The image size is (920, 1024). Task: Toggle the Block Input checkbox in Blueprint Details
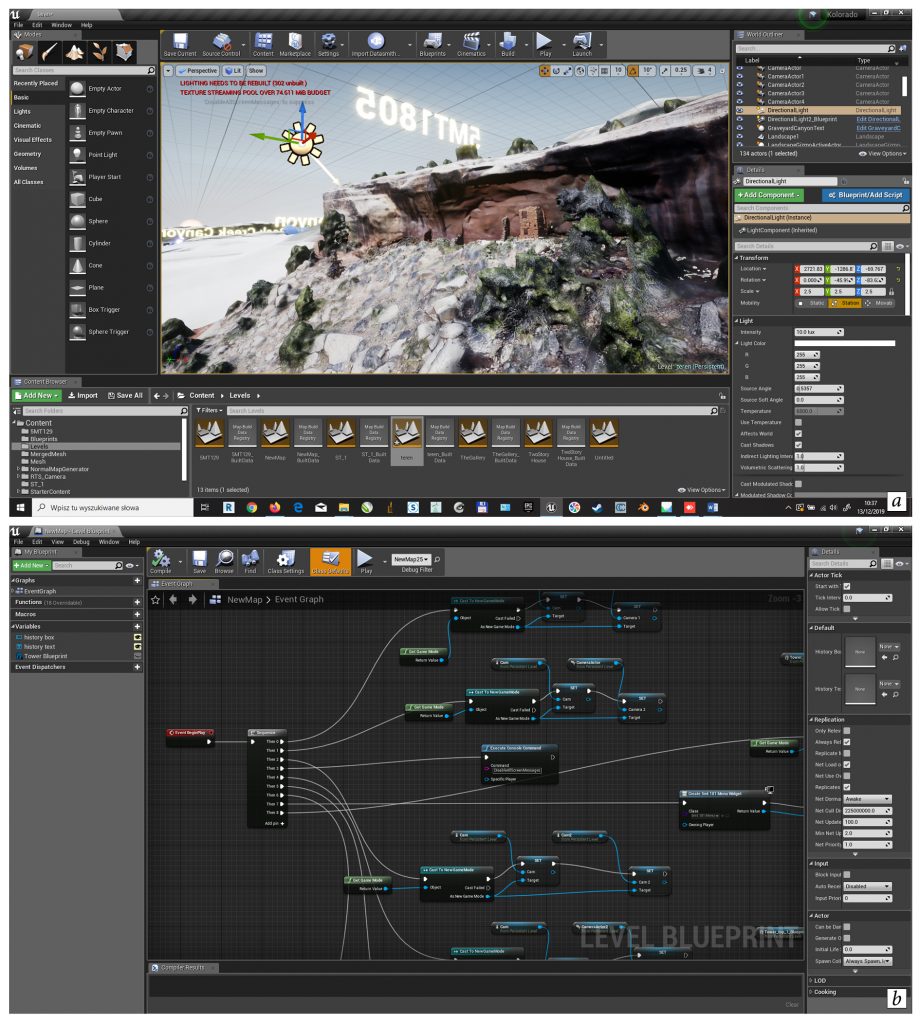point(847,874)
